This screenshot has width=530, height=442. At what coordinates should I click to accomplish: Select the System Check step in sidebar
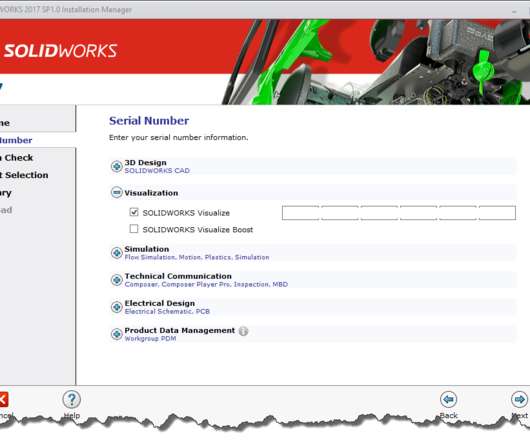point(17,158)
